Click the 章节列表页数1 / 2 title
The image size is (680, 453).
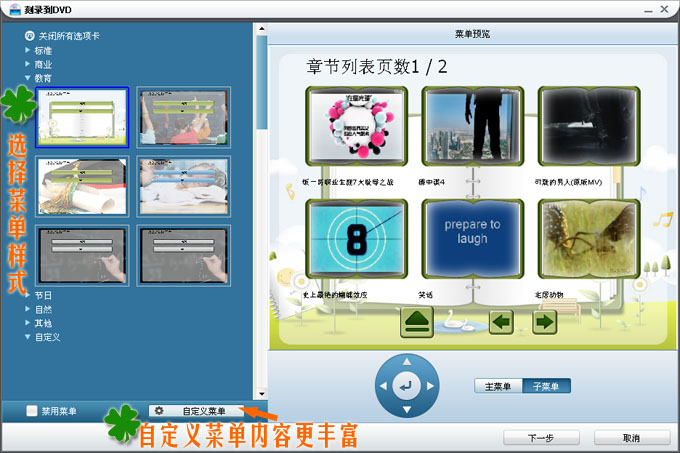click(376, 67)
